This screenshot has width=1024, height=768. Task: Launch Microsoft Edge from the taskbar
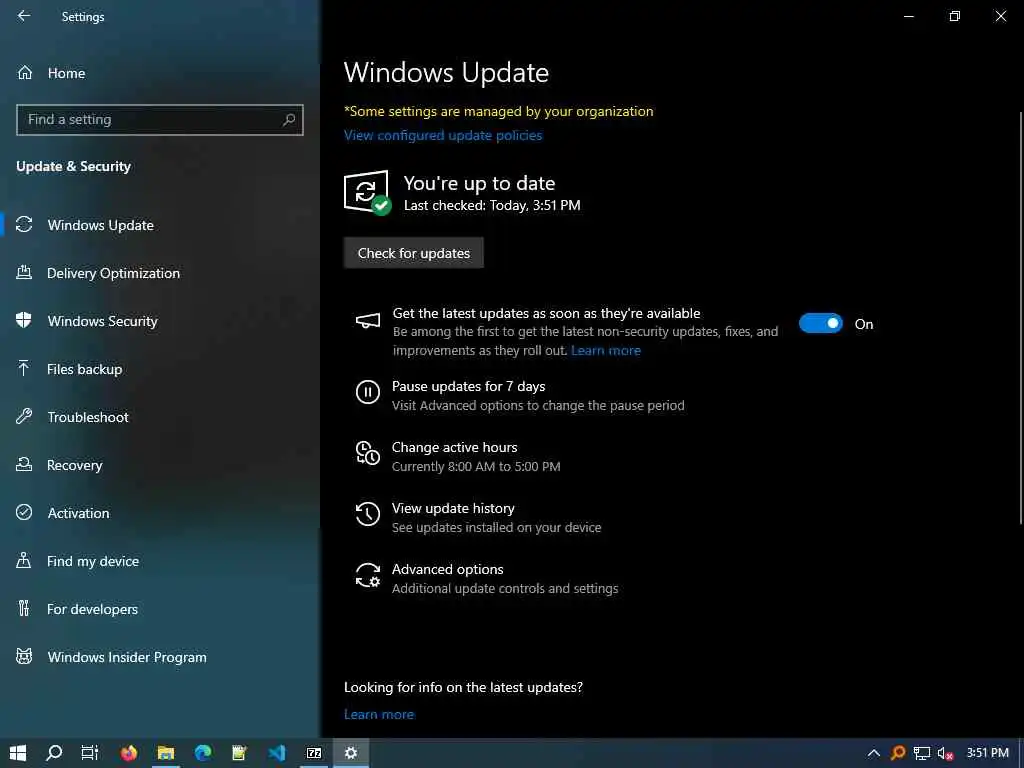203,753
